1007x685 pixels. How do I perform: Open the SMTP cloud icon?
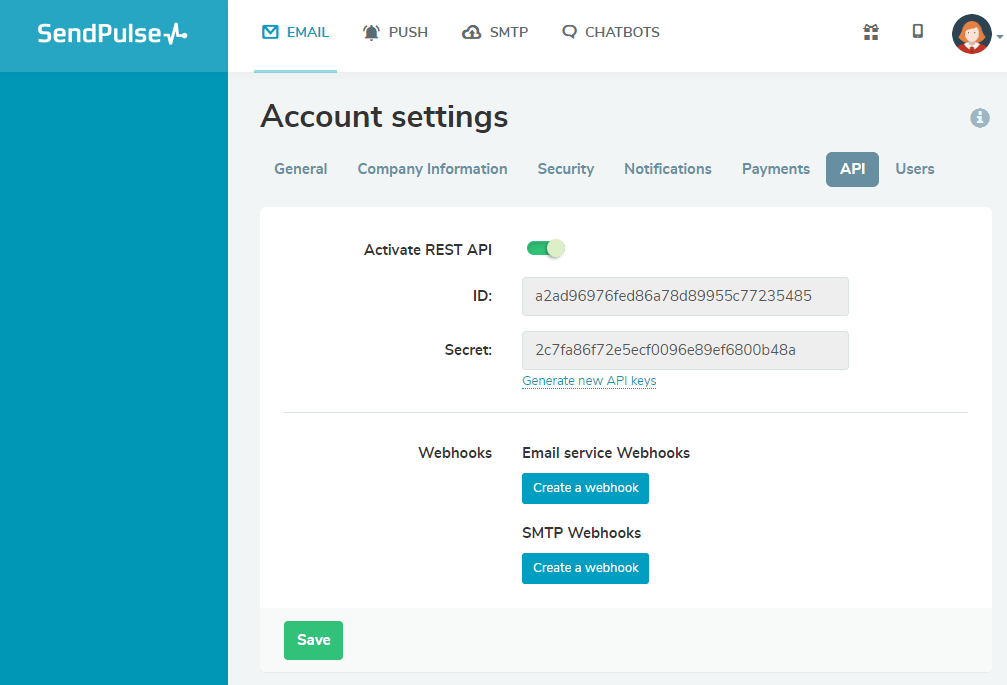click(470, 31)
